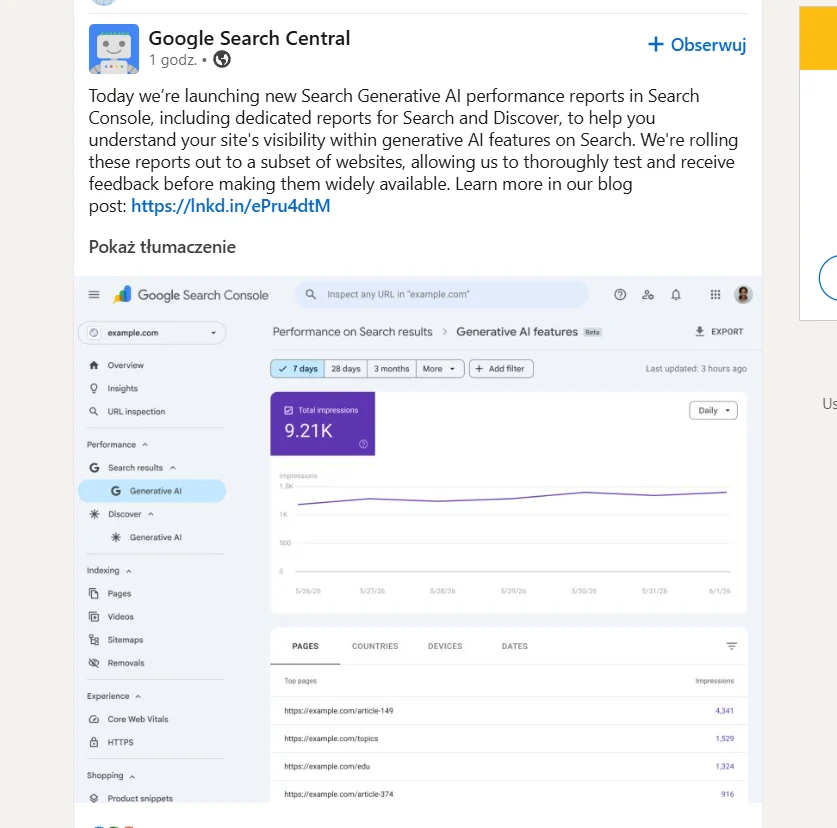Screen dimensions: 837x828
Task: Select the example.com/edu row
Action: (x=509, y=766)
